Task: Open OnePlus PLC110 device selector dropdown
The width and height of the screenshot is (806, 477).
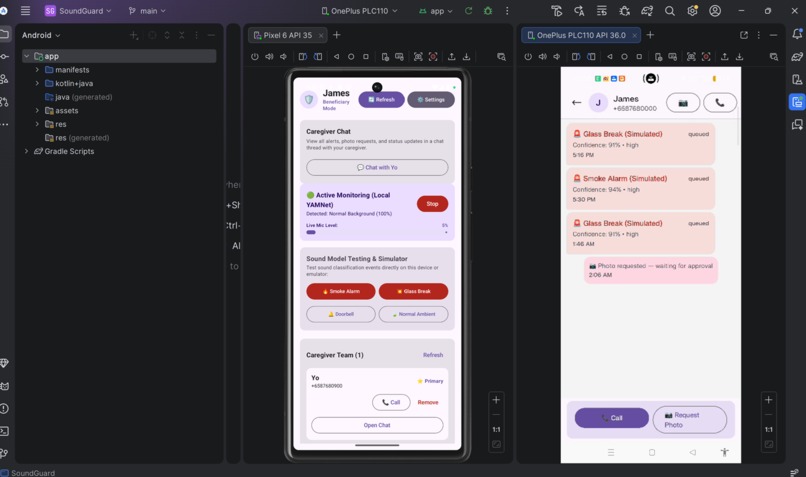Action: [x=359, y=11]
